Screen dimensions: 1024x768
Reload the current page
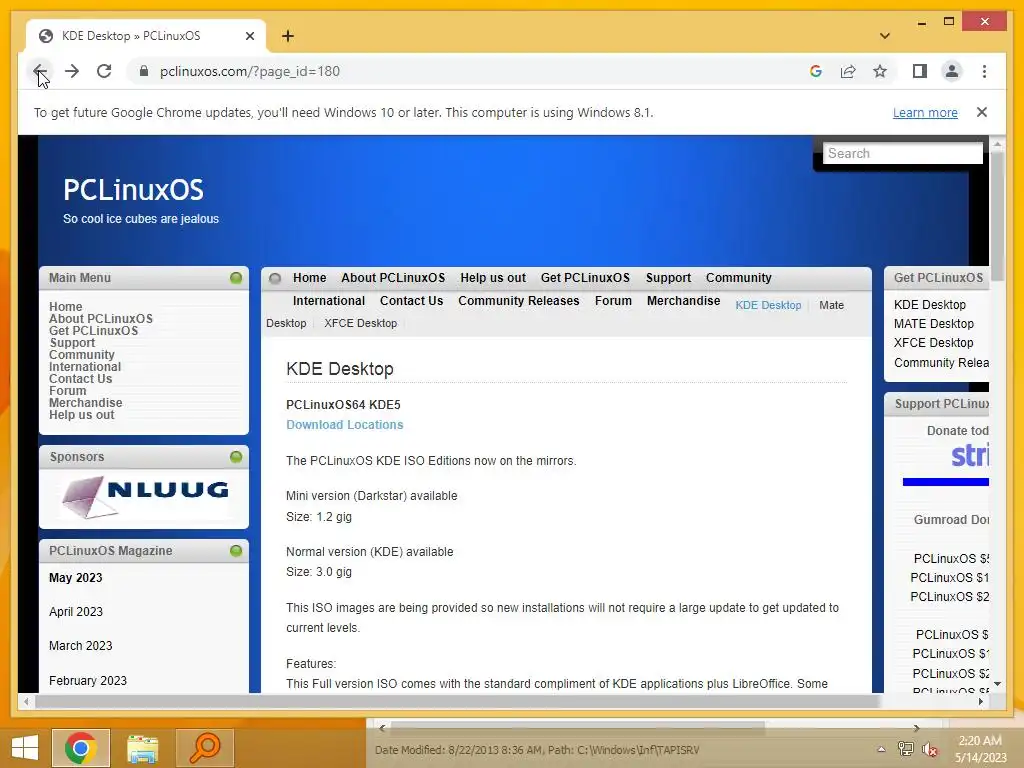pyautogui.click(x=104, y=71)
